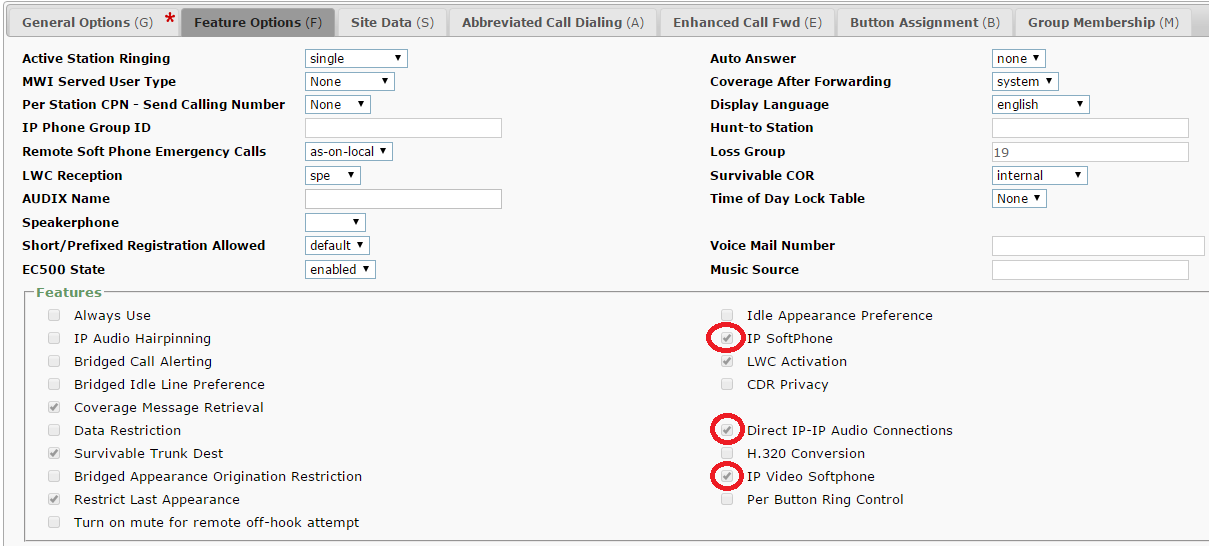This screenshot has height=546, width=1209.
Task: Go to Enhanced Call Fwd tab
Action: 747,22
